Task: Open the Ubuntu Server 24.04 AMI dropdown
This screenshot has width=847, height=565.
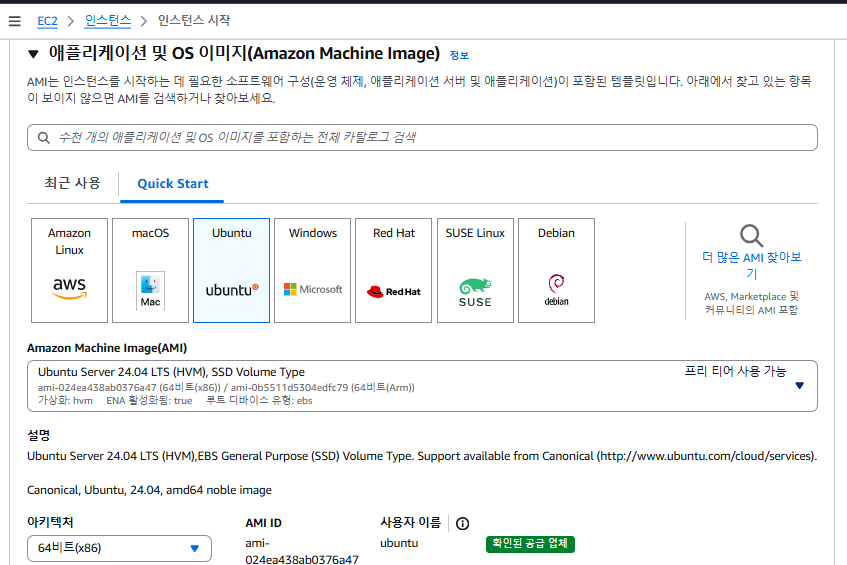Action: (x=422, y=386)
